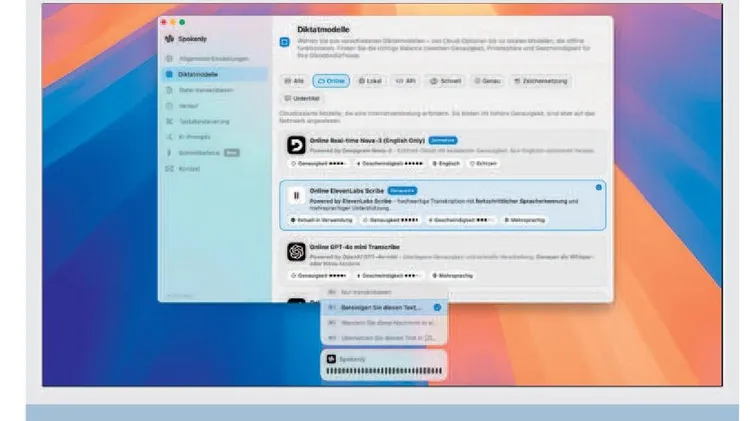This screenshot has height=421, width=750.
Task: Select the Lokal filter chip
Action: tap(370, 81)
